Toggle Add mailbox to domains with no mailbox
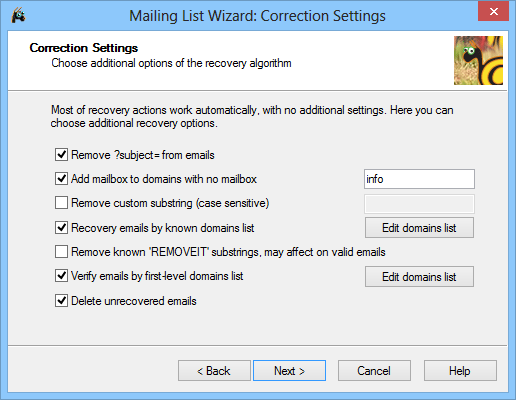 (61, 179)
